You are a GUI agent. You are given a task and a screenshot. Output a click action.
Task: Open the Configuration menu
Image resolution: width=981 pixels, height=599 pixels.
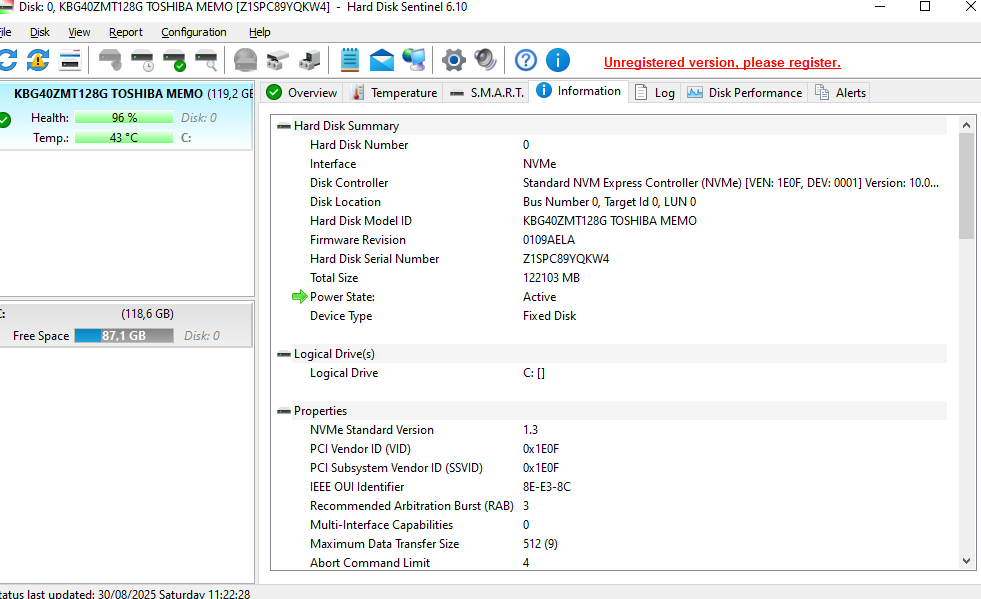click(194, 32)
